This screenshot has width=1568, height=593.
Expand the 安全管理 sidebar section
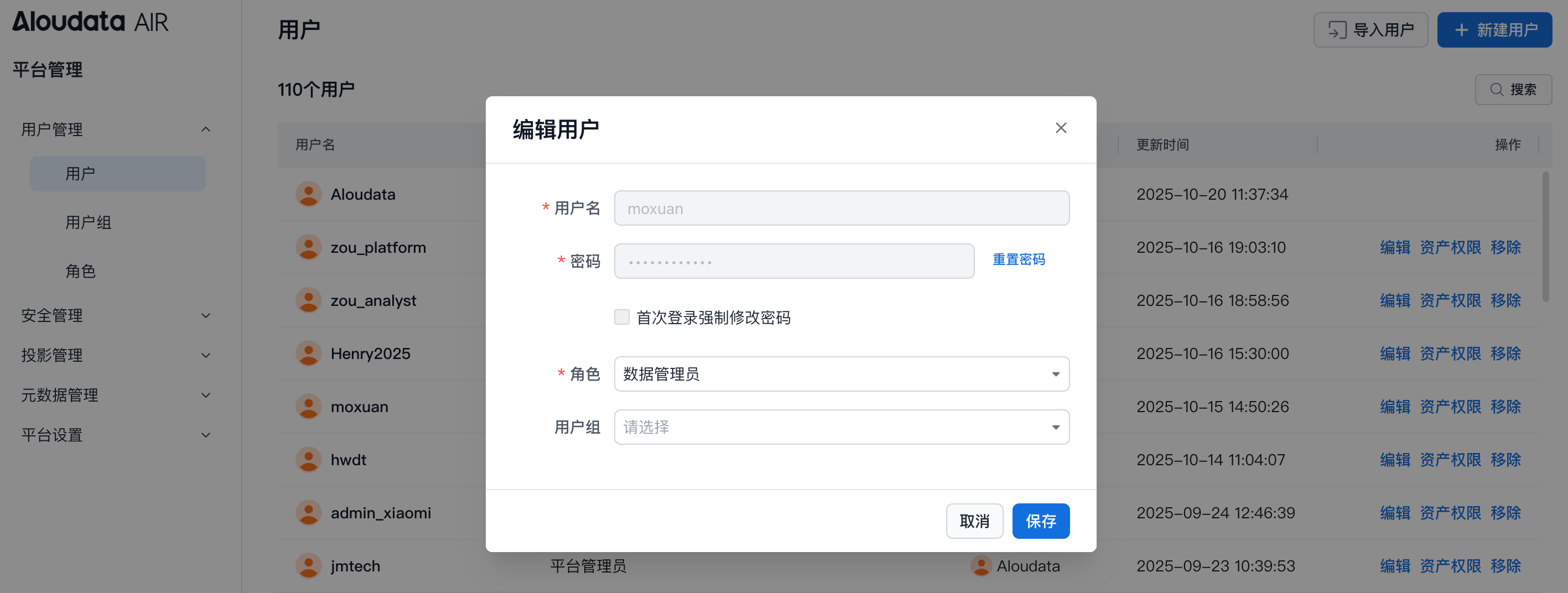pyautogui.click(x=206, y=315)
